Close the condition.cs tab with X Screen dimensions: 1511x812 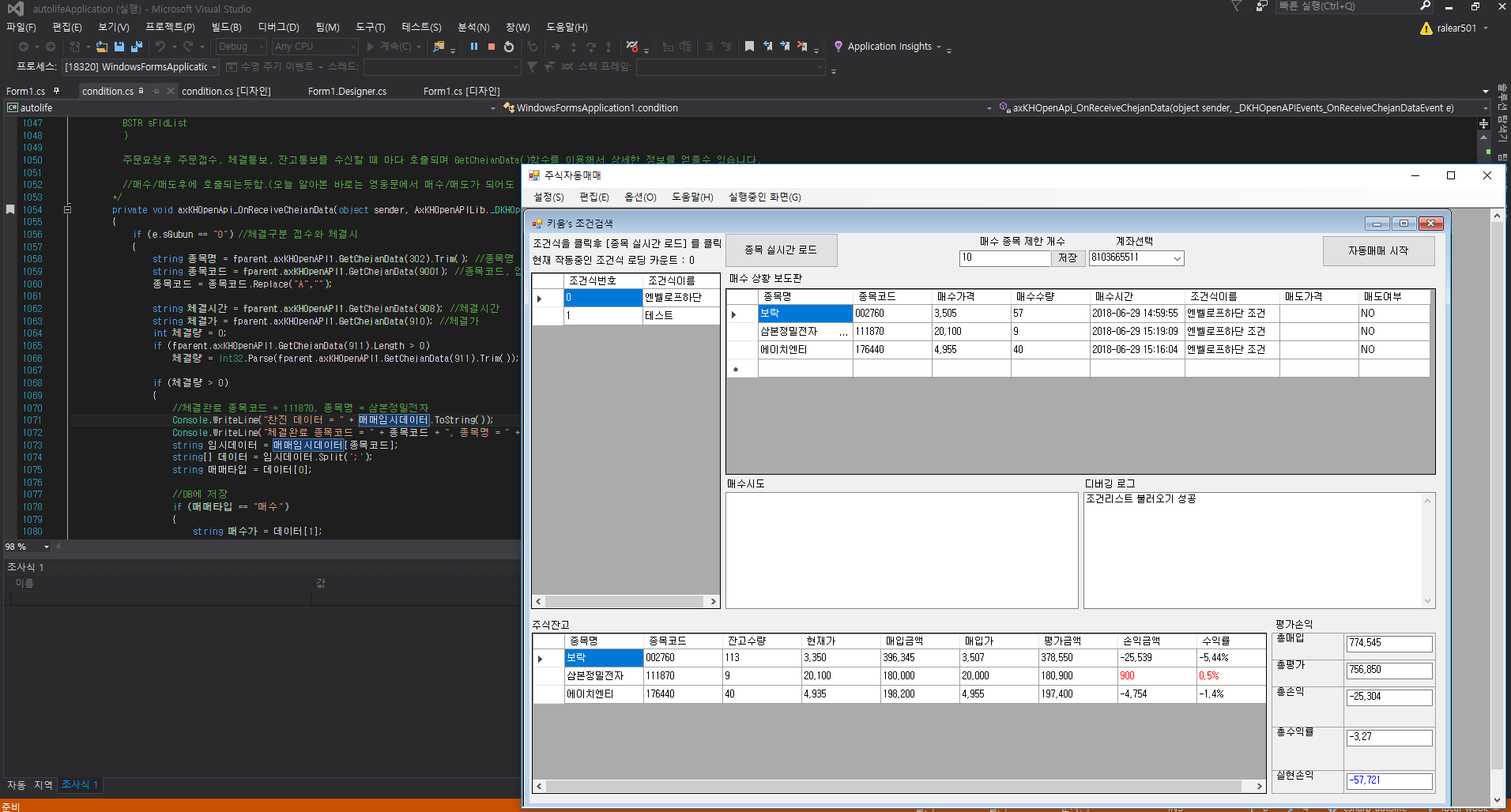click(170, 92)
